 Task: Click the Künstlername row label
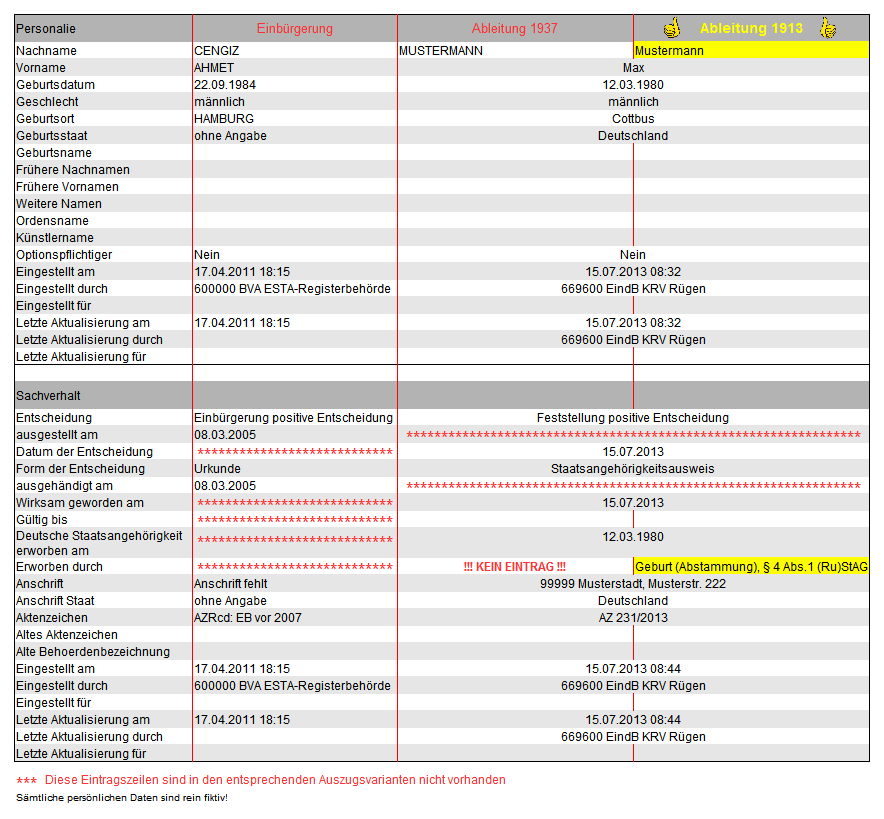[x=55, y=238]
